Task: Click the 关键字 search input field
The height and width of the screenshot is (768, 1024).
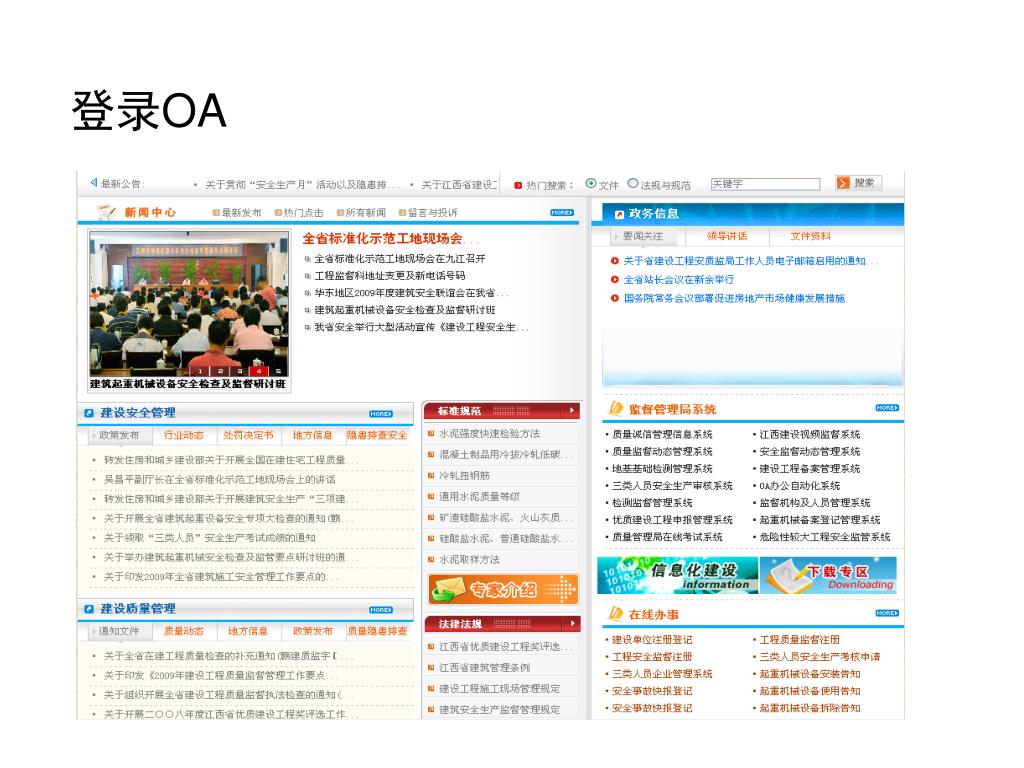Action: pyautogui.click(x=765, y=184)
